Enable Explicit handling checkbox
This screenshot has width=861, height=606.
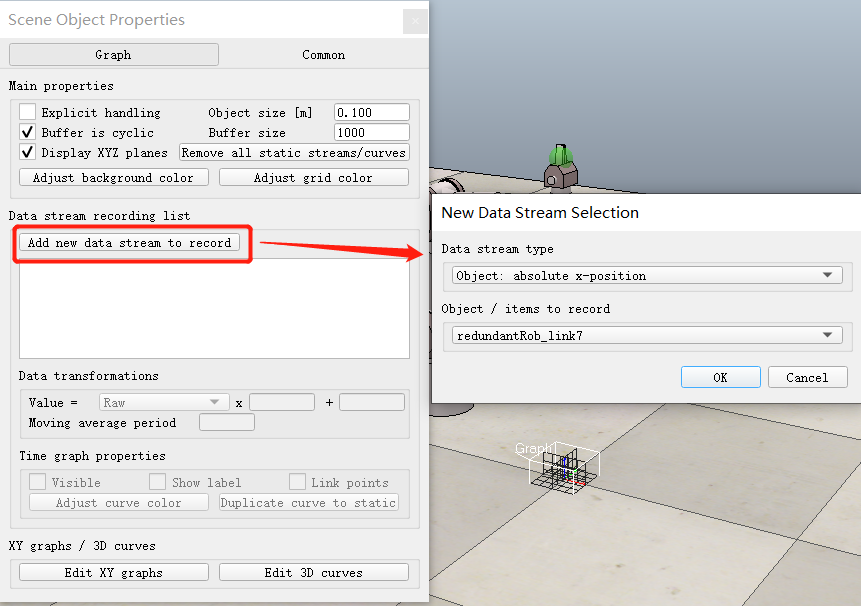pos(27,112)
